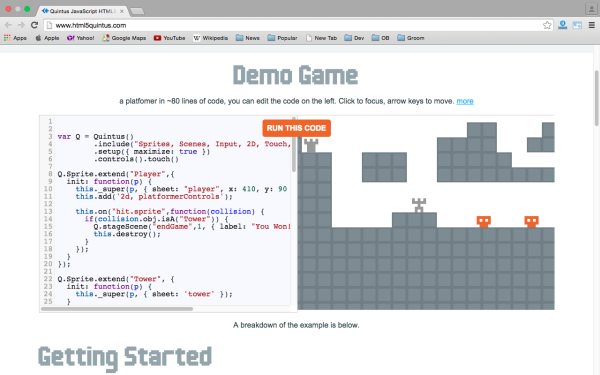Click tower sprite on the middle platform
This screenshot has height=375, width=600.
pyautogui.click(x=419, y=205)
